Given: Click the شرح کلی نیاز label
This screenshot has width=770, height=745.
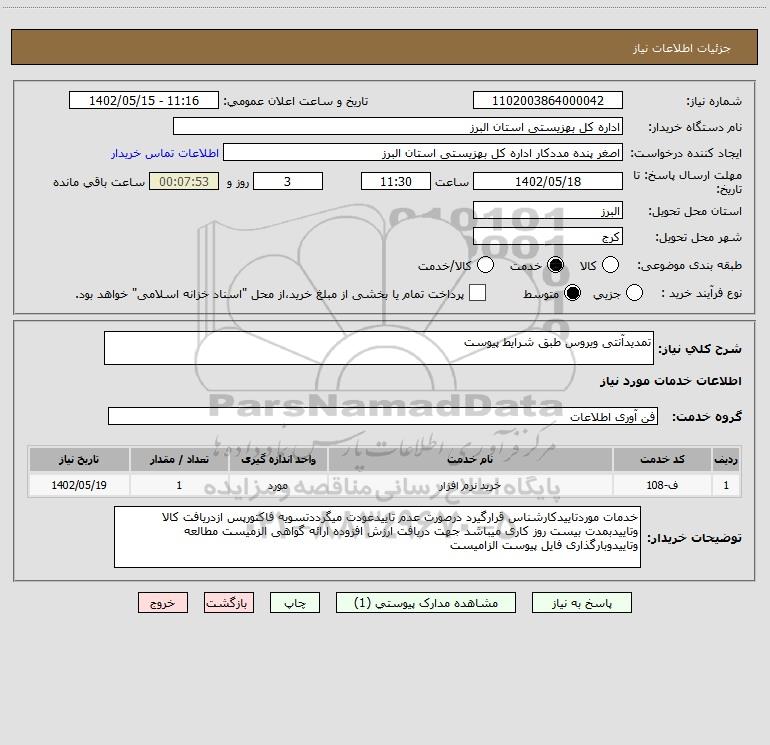Looking at the screenshot, I should [x=700, y=349].
